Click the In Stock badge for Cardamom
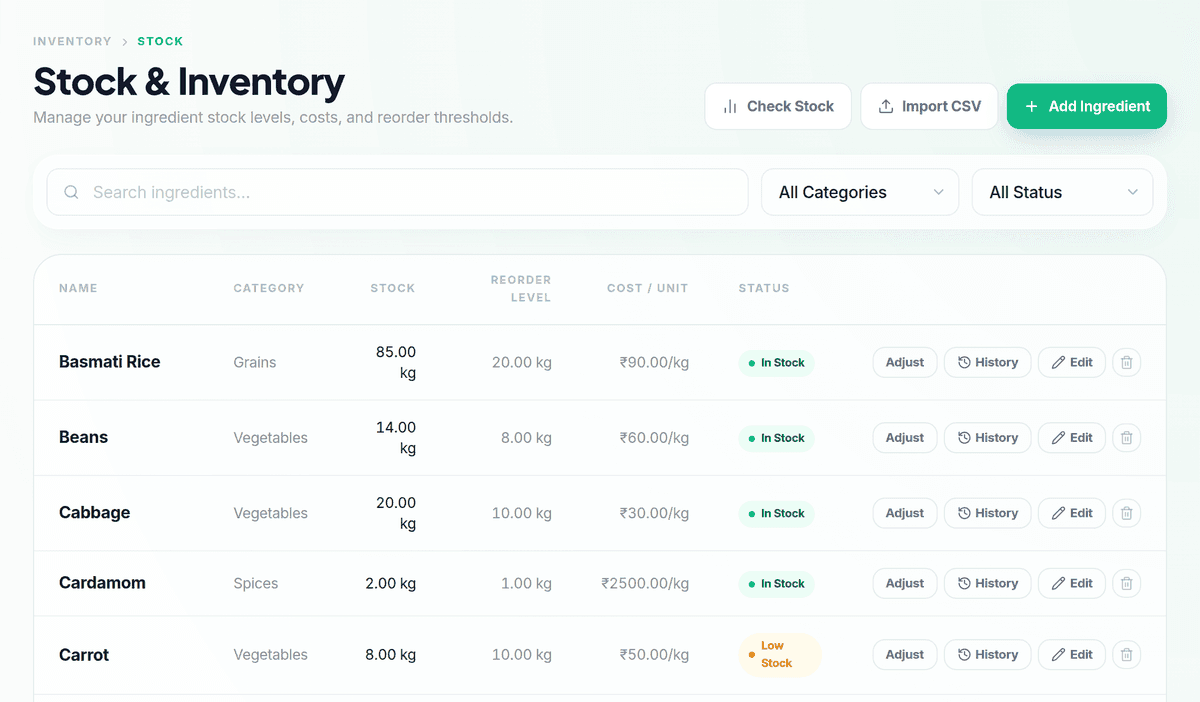The height and width of the screenshot is (702, 1200). [777, 583]
